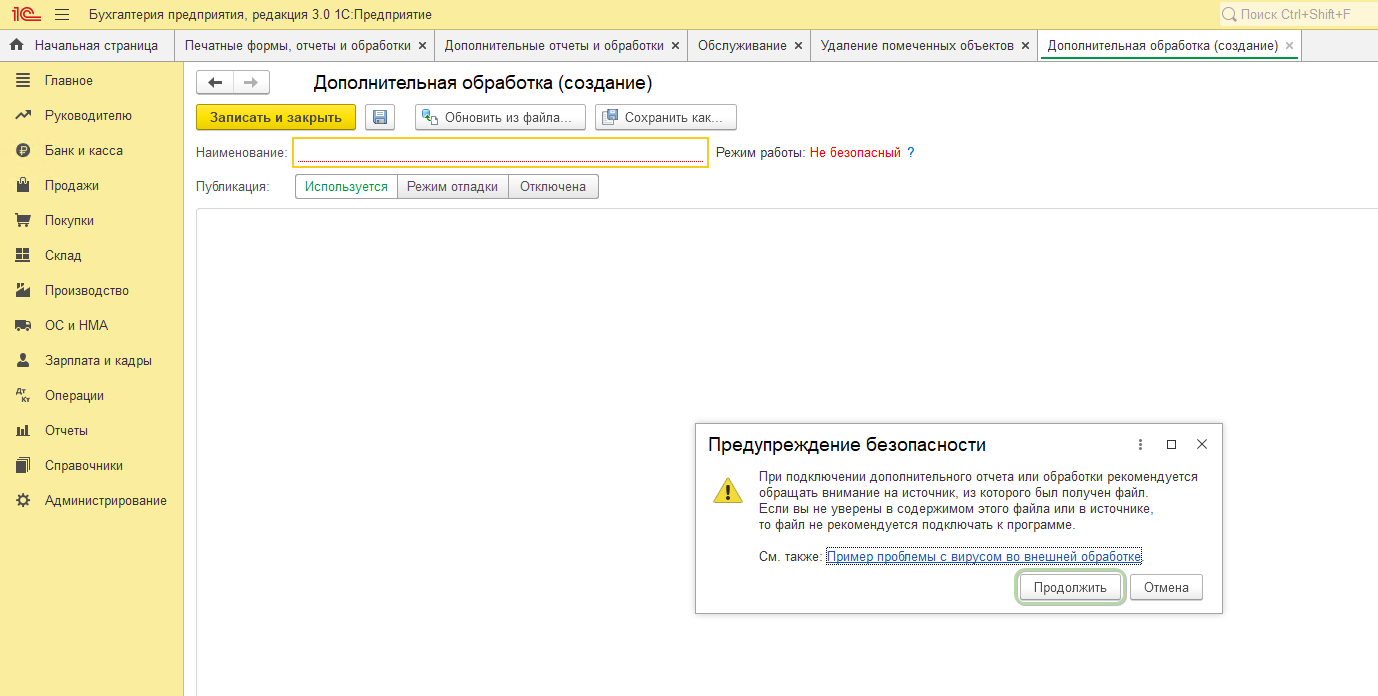Viewport: 1378px width, 696px height.
Task: Click the Главное sidebar icon
Action: (x=23, y=80)
